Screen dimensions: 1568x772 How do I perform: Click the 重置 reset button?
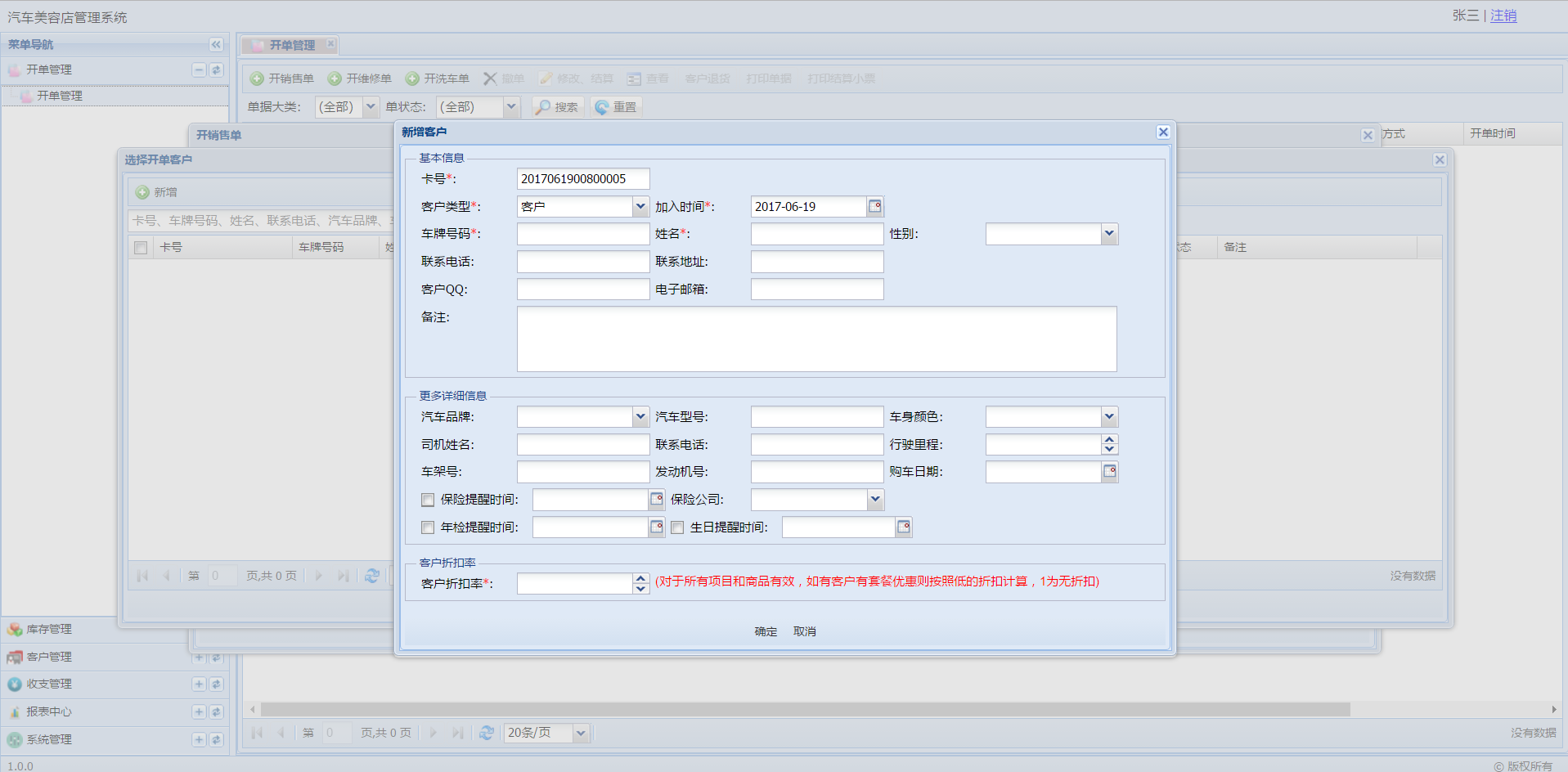pos(616,107)
